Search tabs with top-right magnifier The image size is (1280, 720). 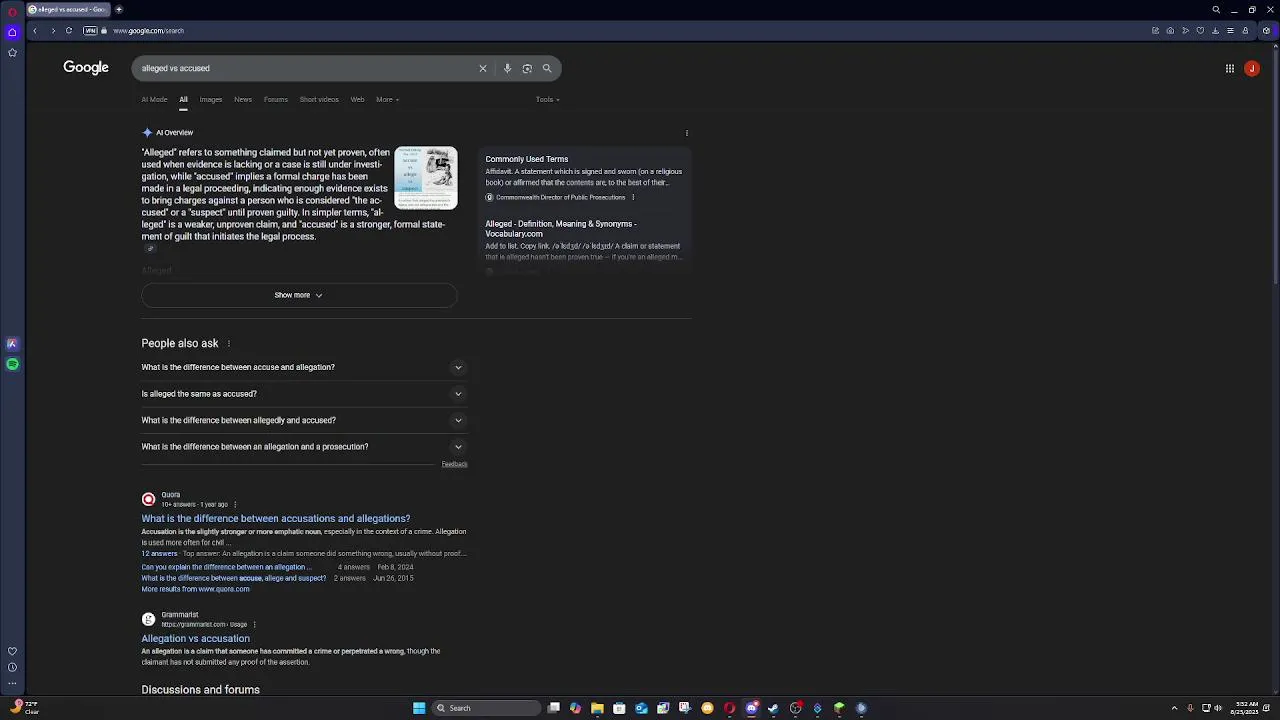tap(1216, 10)
